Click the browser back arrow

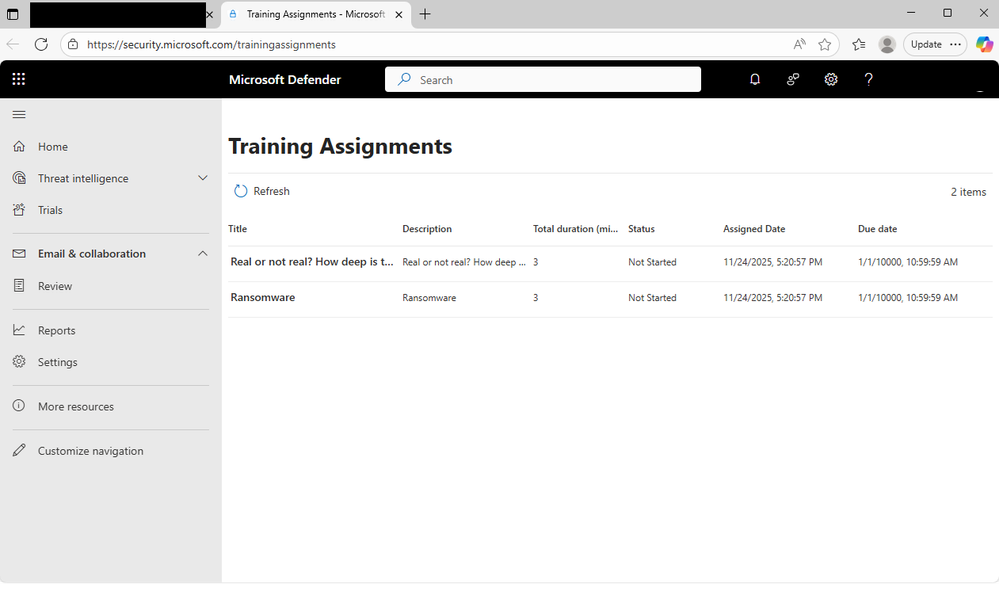(13, 45)
